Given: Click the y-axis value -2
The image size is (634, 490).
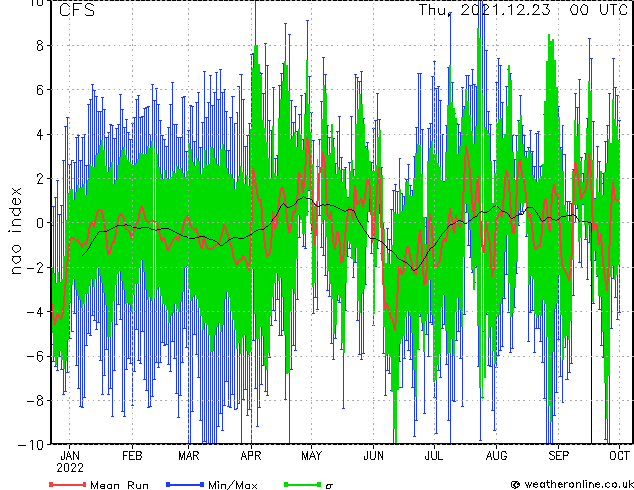Looking at the screenshot, I should (x=35, y=267).
